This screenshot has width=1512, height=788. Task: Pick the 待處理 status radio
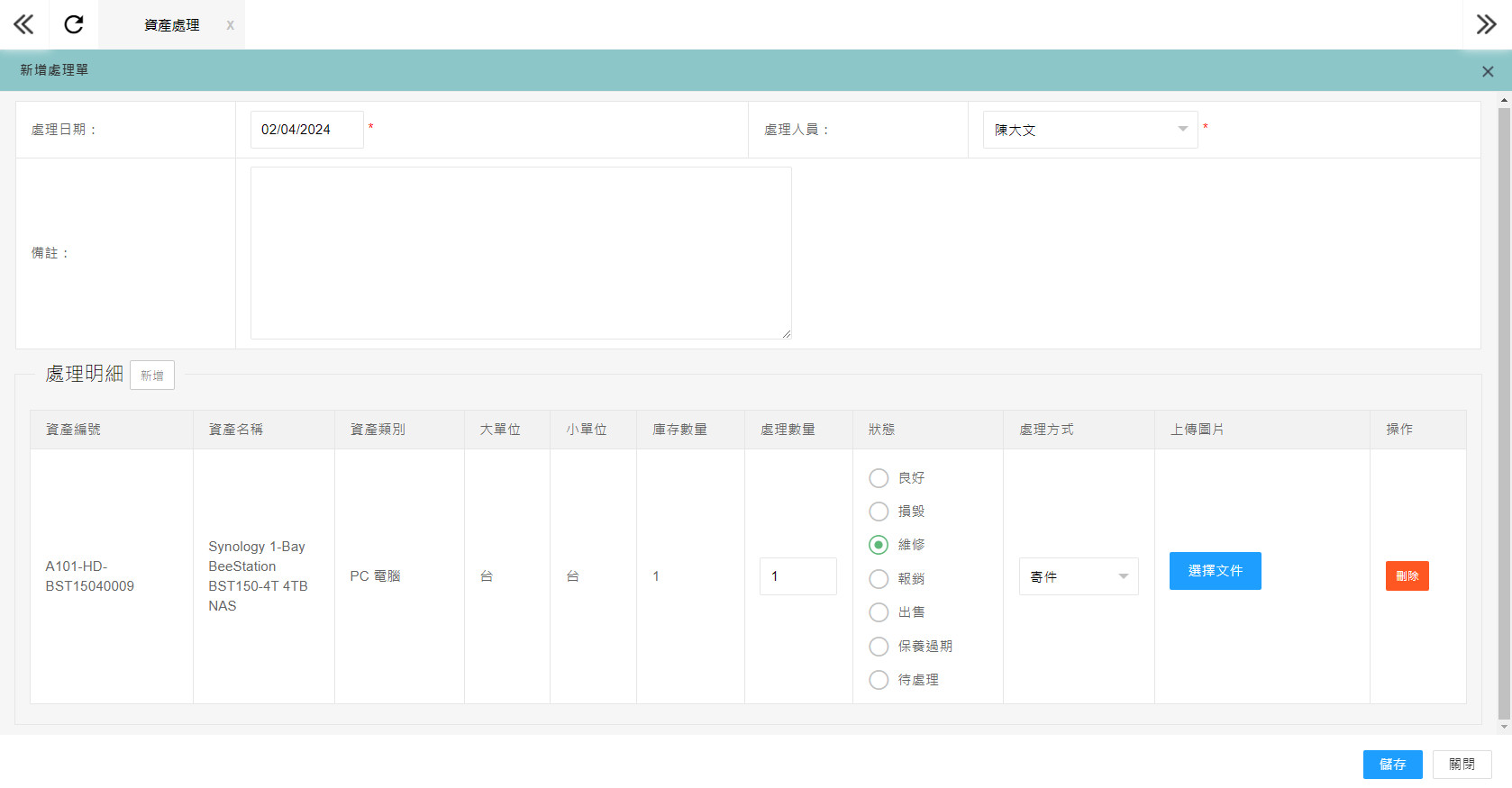879,680
